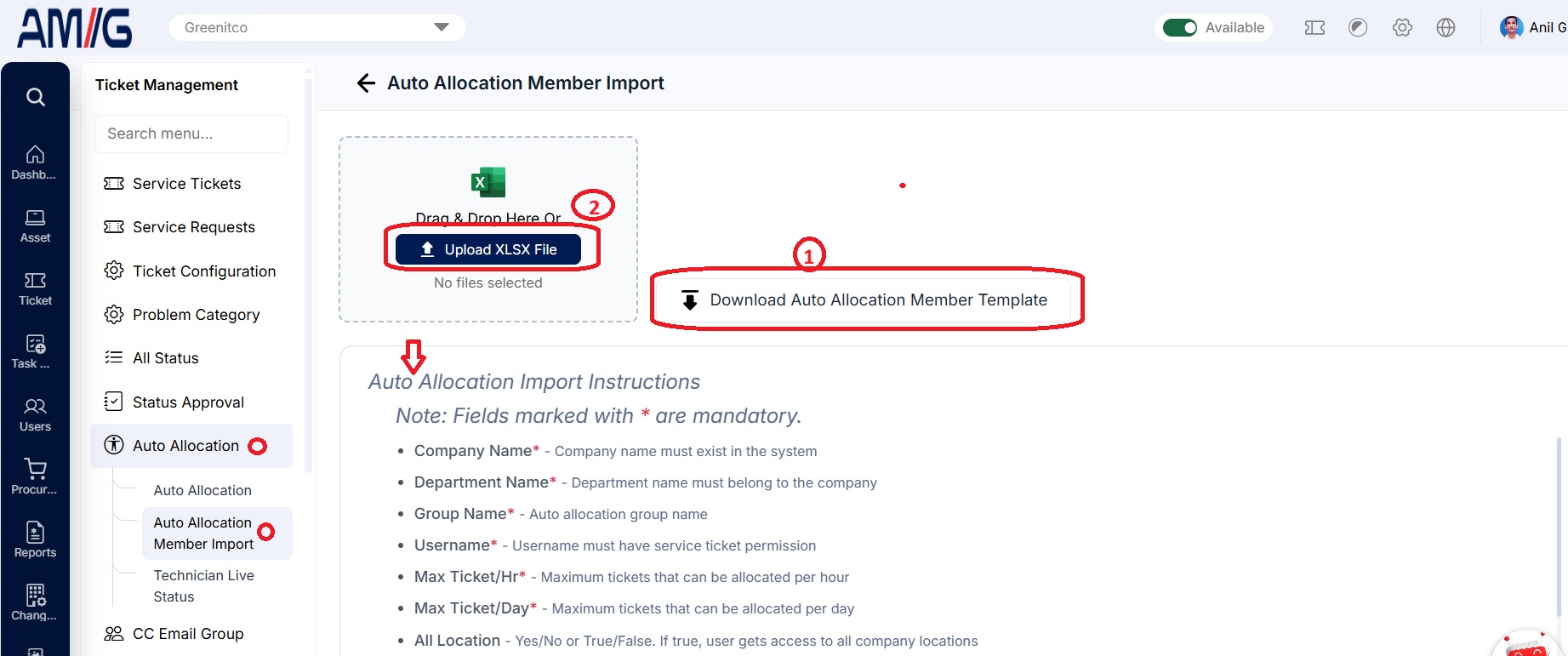Click 'Auto Allocation Member Import' page title

(x=526, y=83)
